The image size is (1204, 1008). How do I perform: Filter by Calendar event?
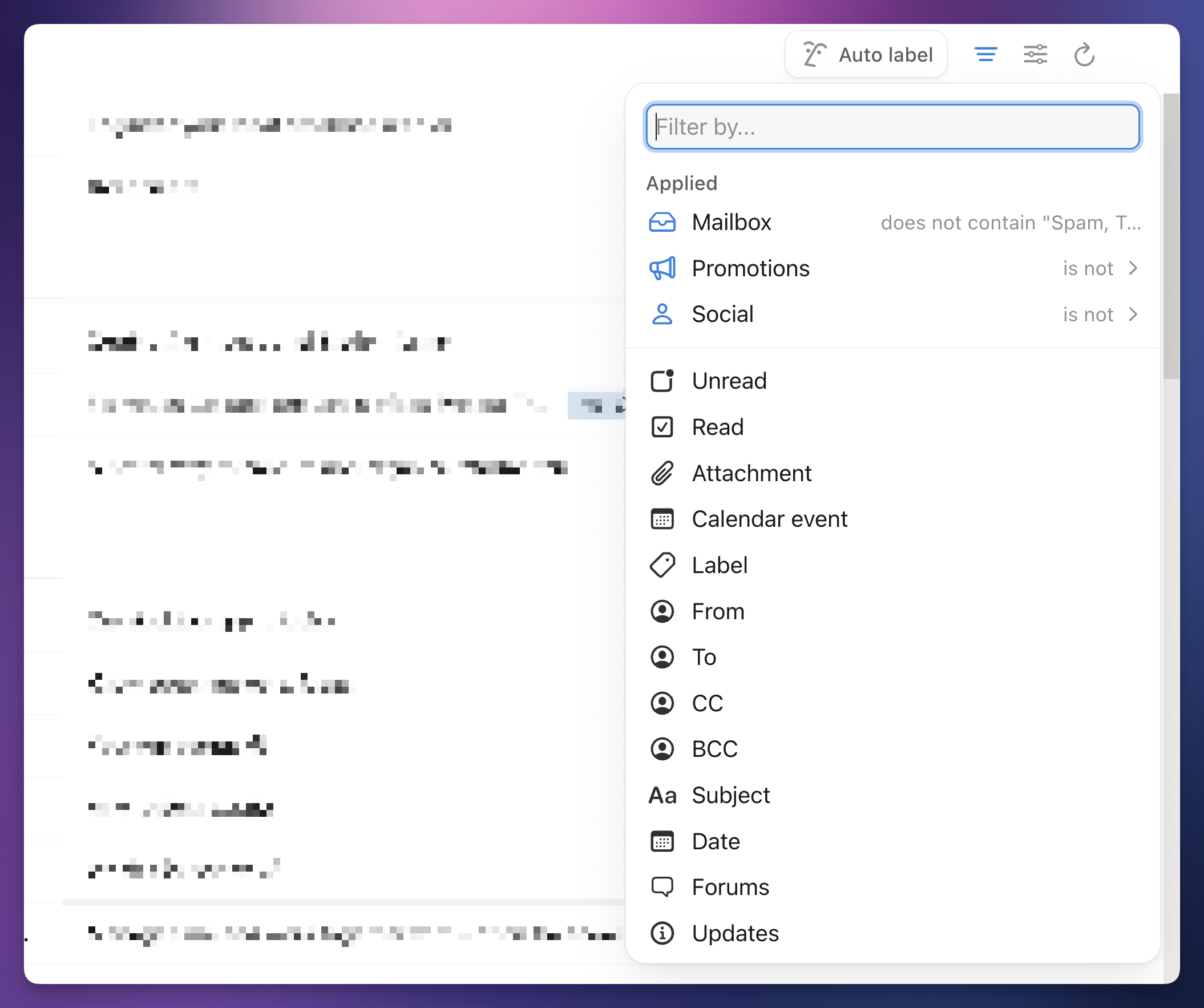894,519
